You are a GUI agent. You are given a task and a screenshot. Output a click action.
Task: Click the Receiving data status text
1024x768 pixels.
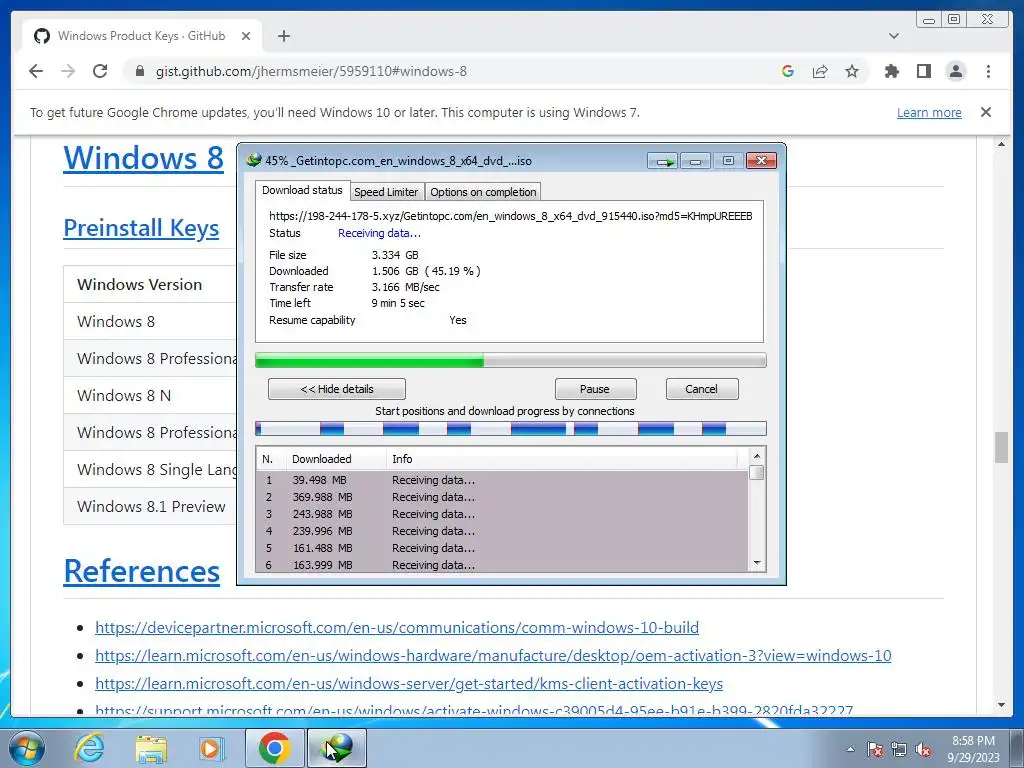tap(379, 233)
